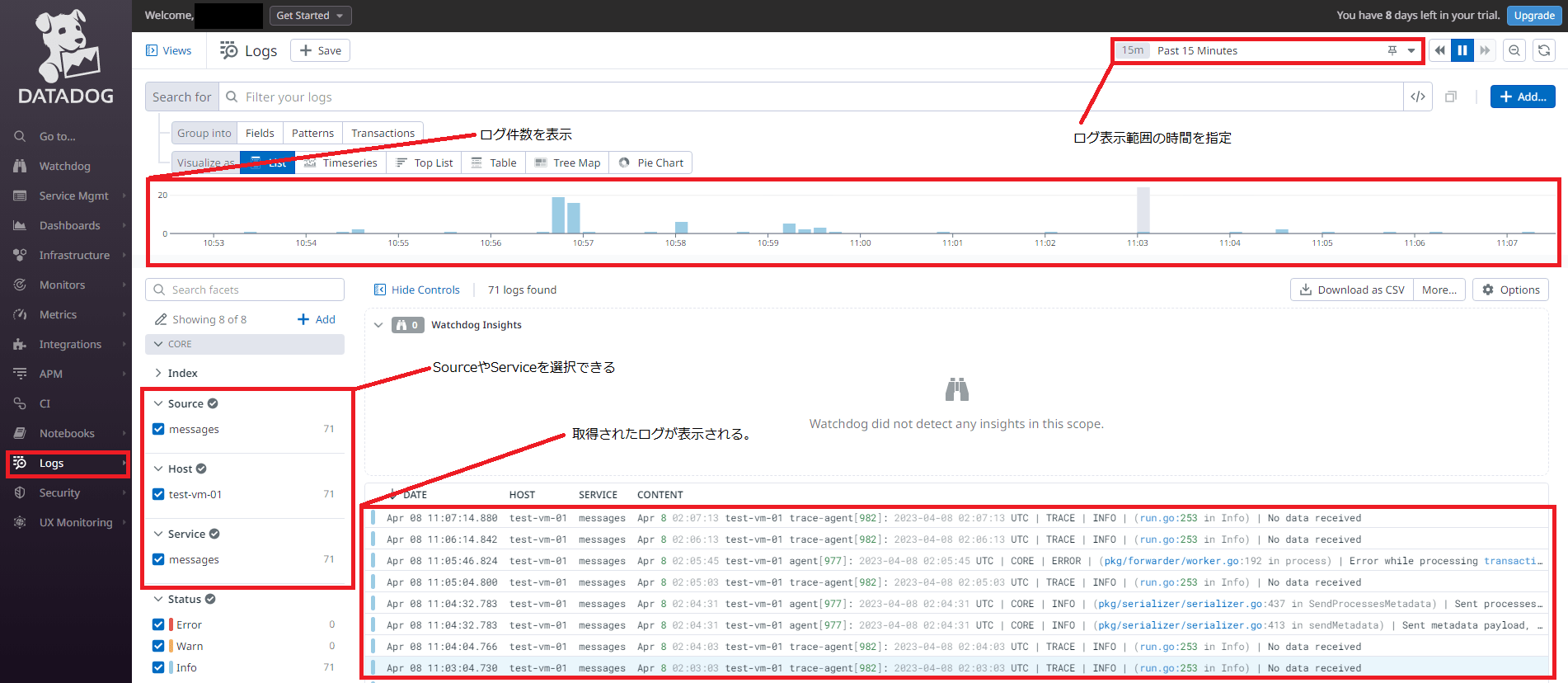1568x683 pixels.
Task: Open Past 15 Minutes time range dropdown
Action: pos(1265,50)
